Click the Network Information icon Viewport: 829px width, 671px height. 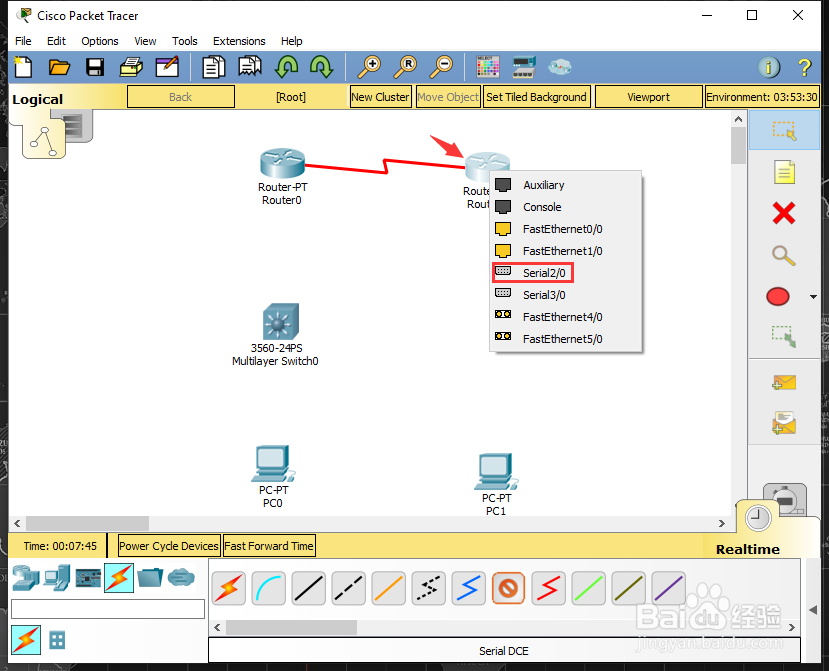click(769, 67)
